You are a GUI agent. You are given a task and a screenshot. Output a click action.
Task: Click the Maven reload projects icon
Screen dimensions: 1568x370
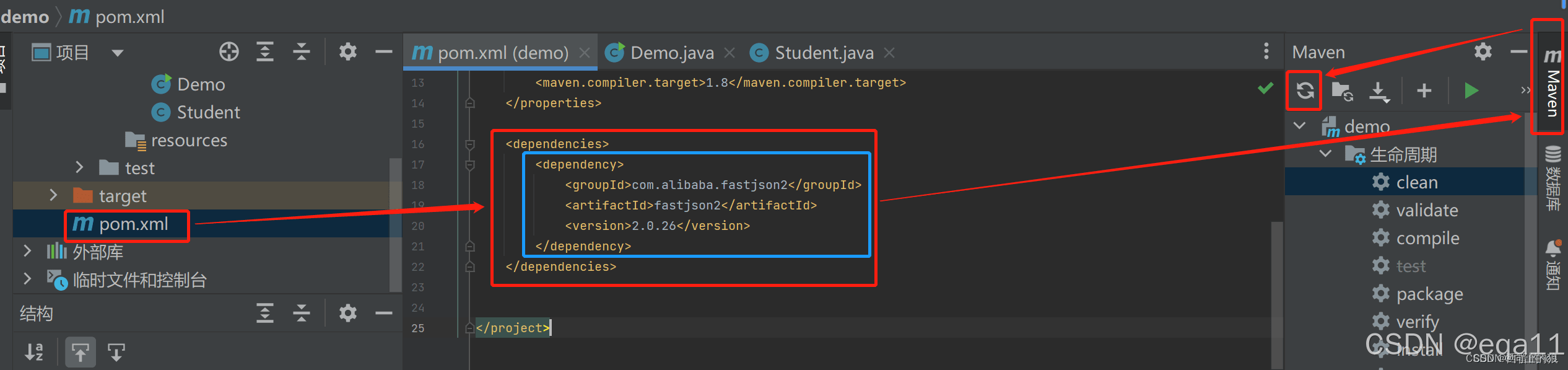[x=1305, y=91]
